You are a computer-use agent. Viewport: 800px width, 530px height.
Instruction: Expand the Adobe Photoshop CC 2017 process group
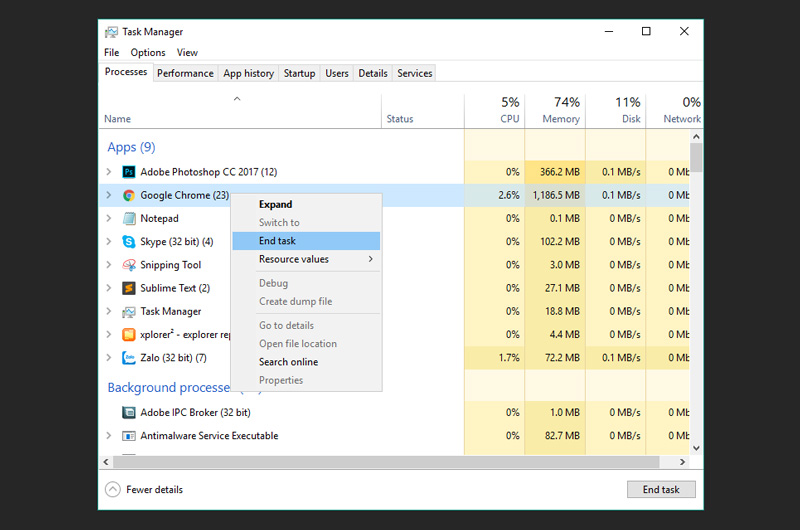pyautogui.click(x=109, y=172)
